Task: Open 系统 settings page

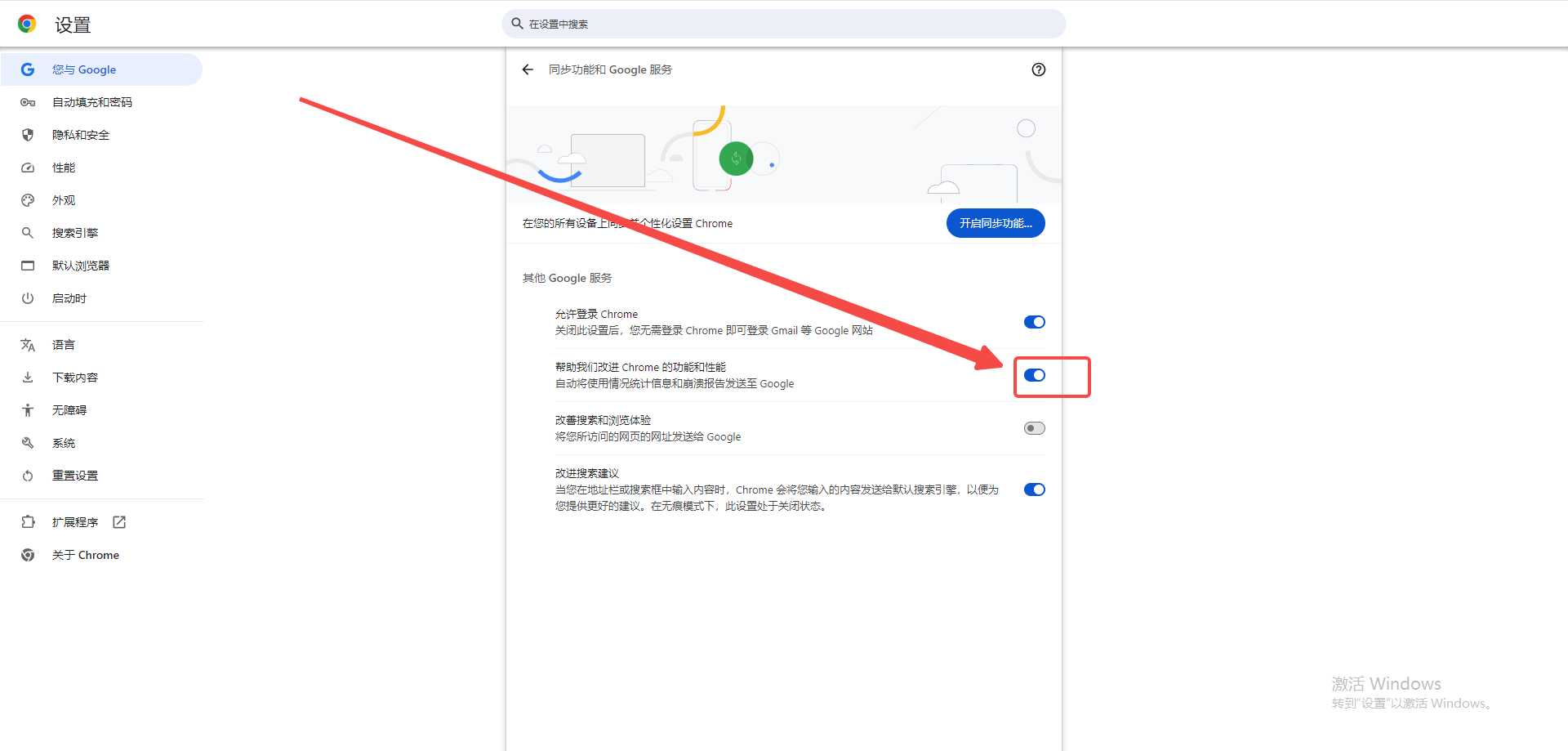Action: point(101,443)
